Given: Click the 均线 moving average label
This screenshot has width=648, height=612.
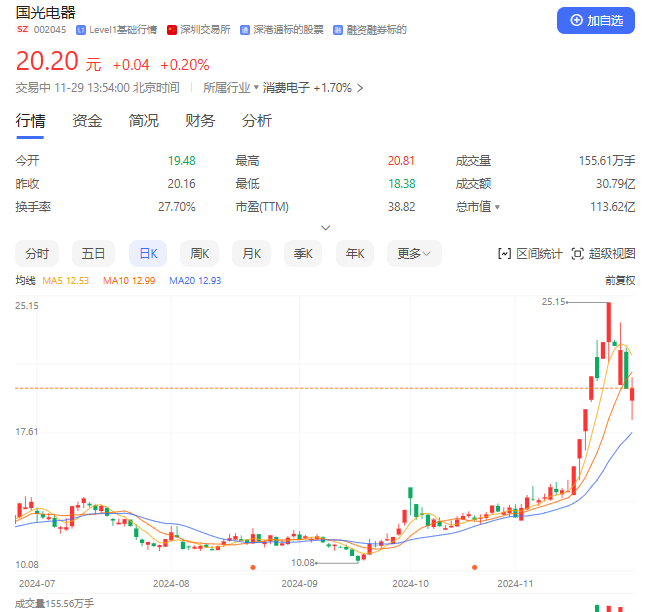Looking at the screenshot, I should pos(25,281).
